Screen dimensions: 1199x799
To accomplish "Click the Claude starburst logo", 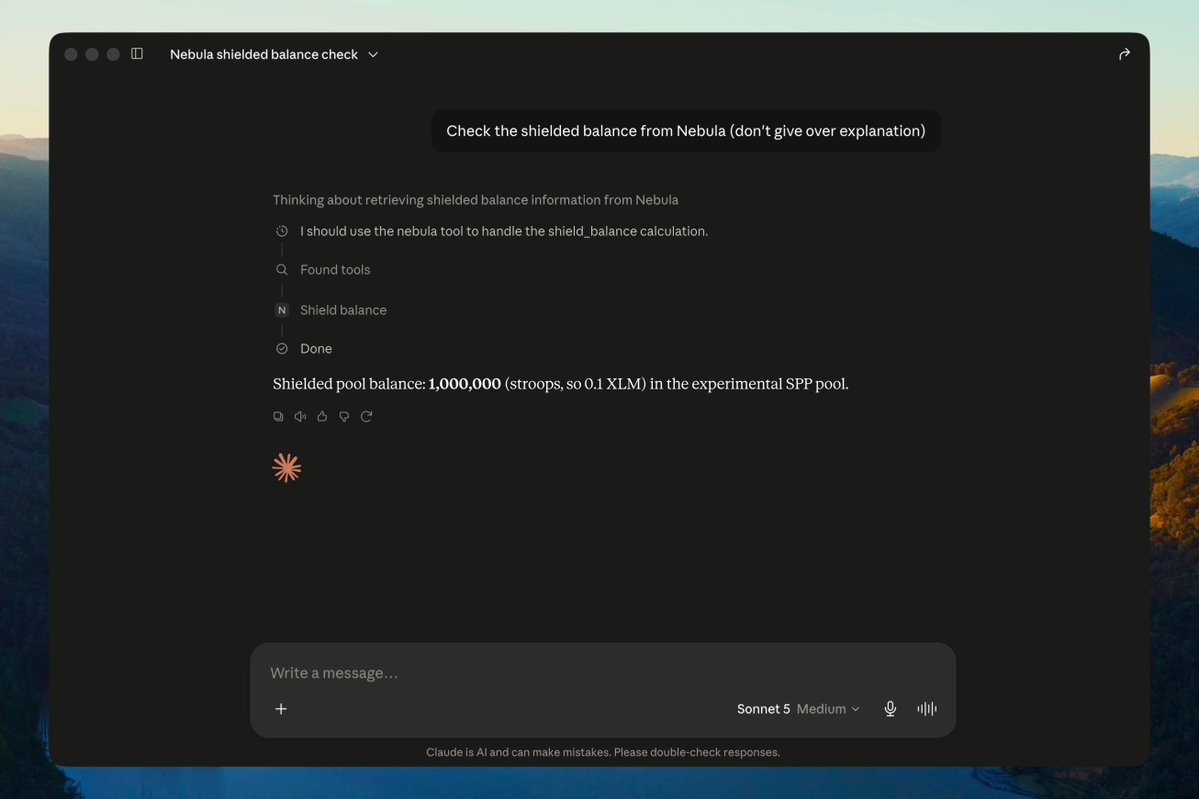I will (x=287, y=467).
